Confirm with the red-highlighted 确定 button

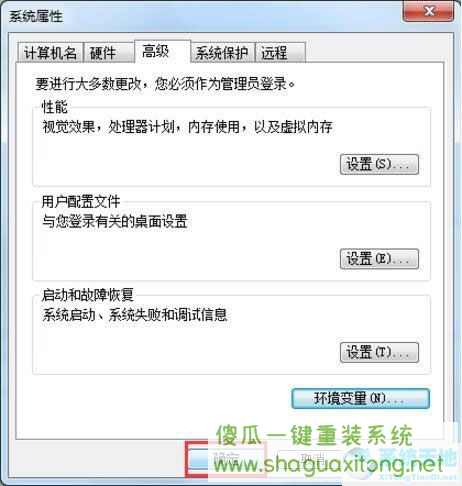pyautogui.click(x=226, y=460)
